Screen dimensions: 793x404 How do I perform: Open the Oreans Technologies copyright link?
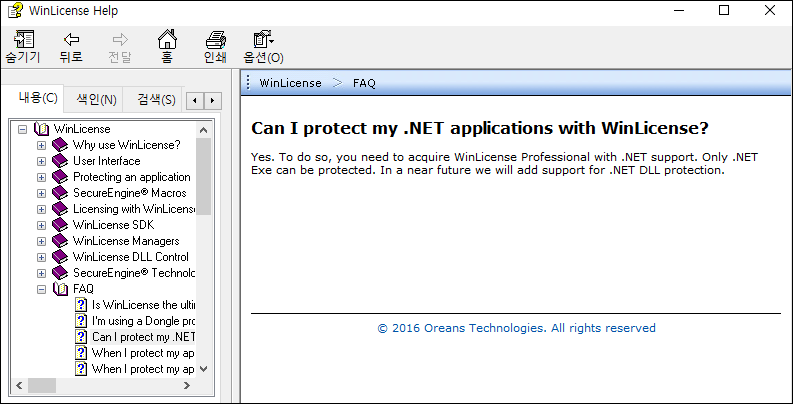516,328
